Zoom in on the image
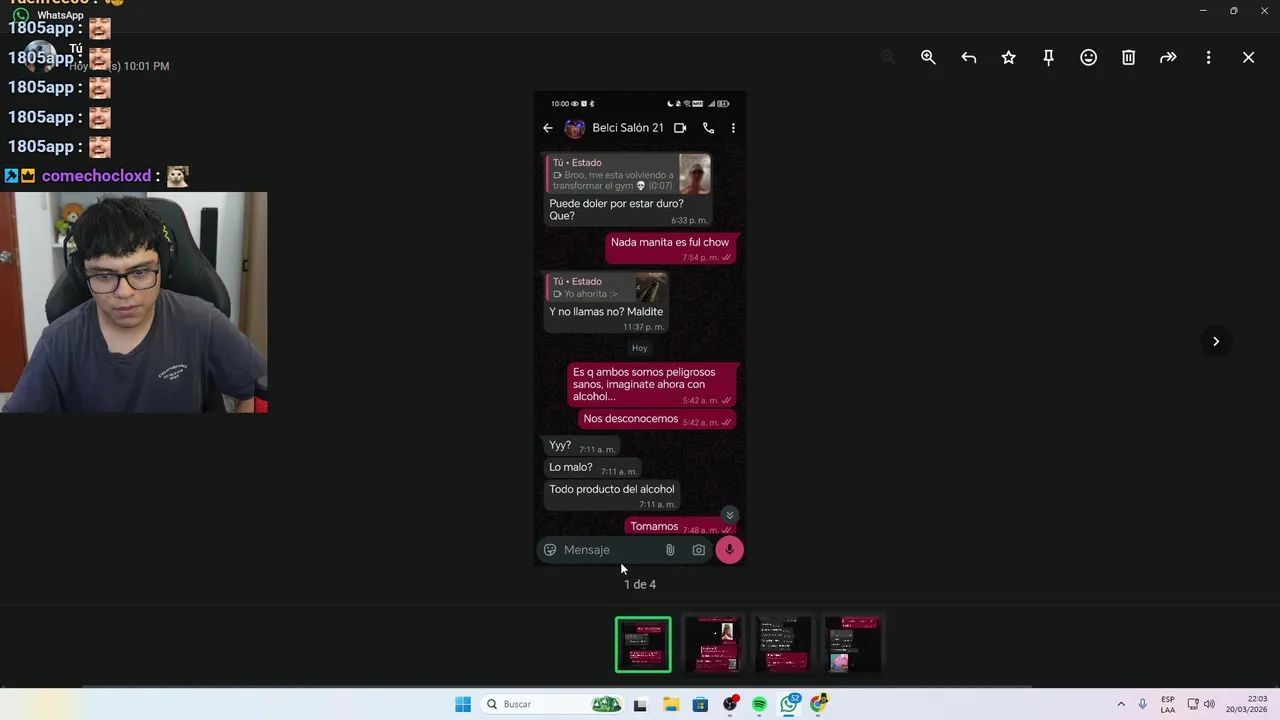This screenshot has width=1280, height=720. pos(928,58)
